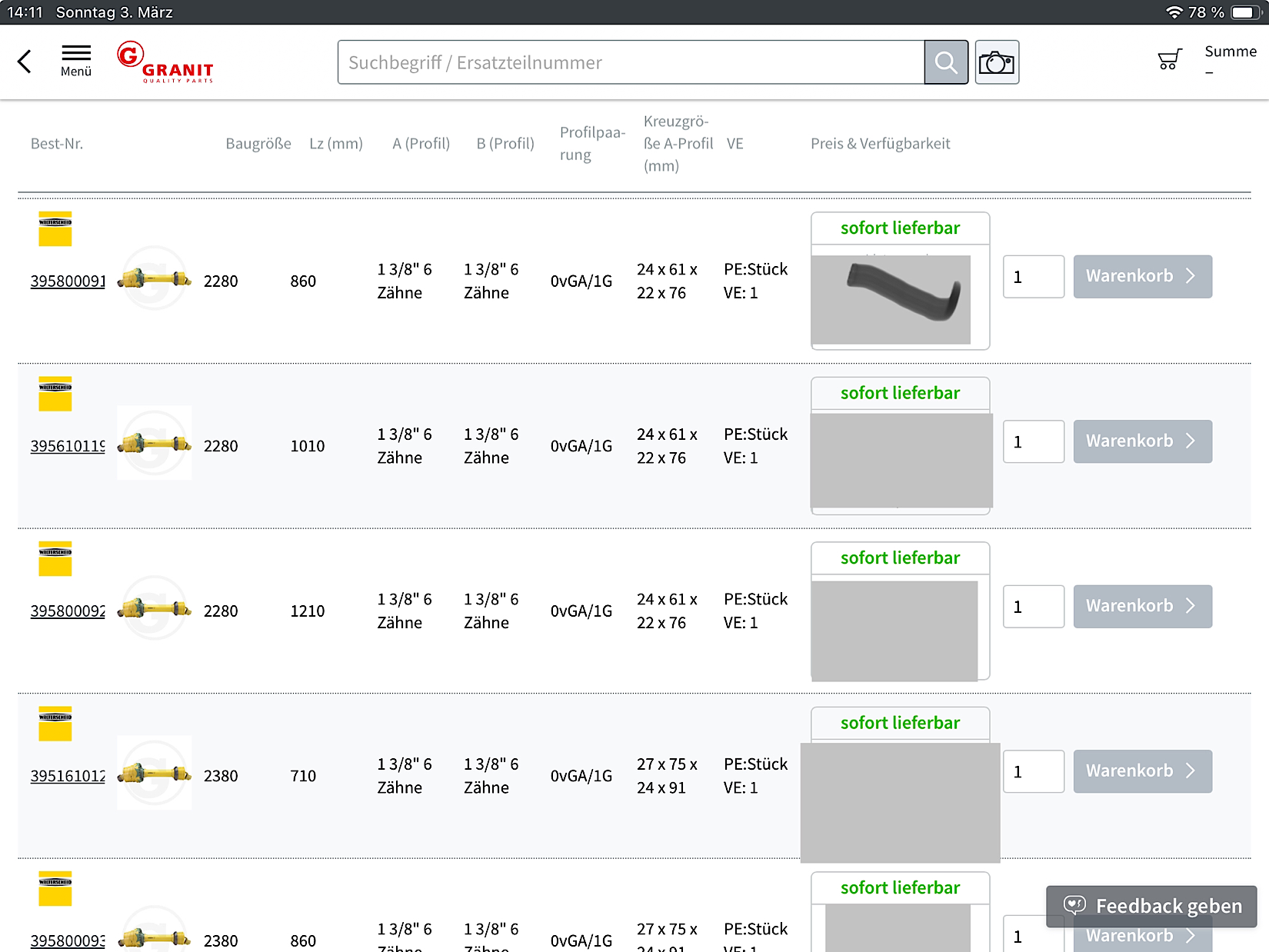Screen dimensions: 1269x952
Task: Open part number 395800091 link
Action: point(68,281)
